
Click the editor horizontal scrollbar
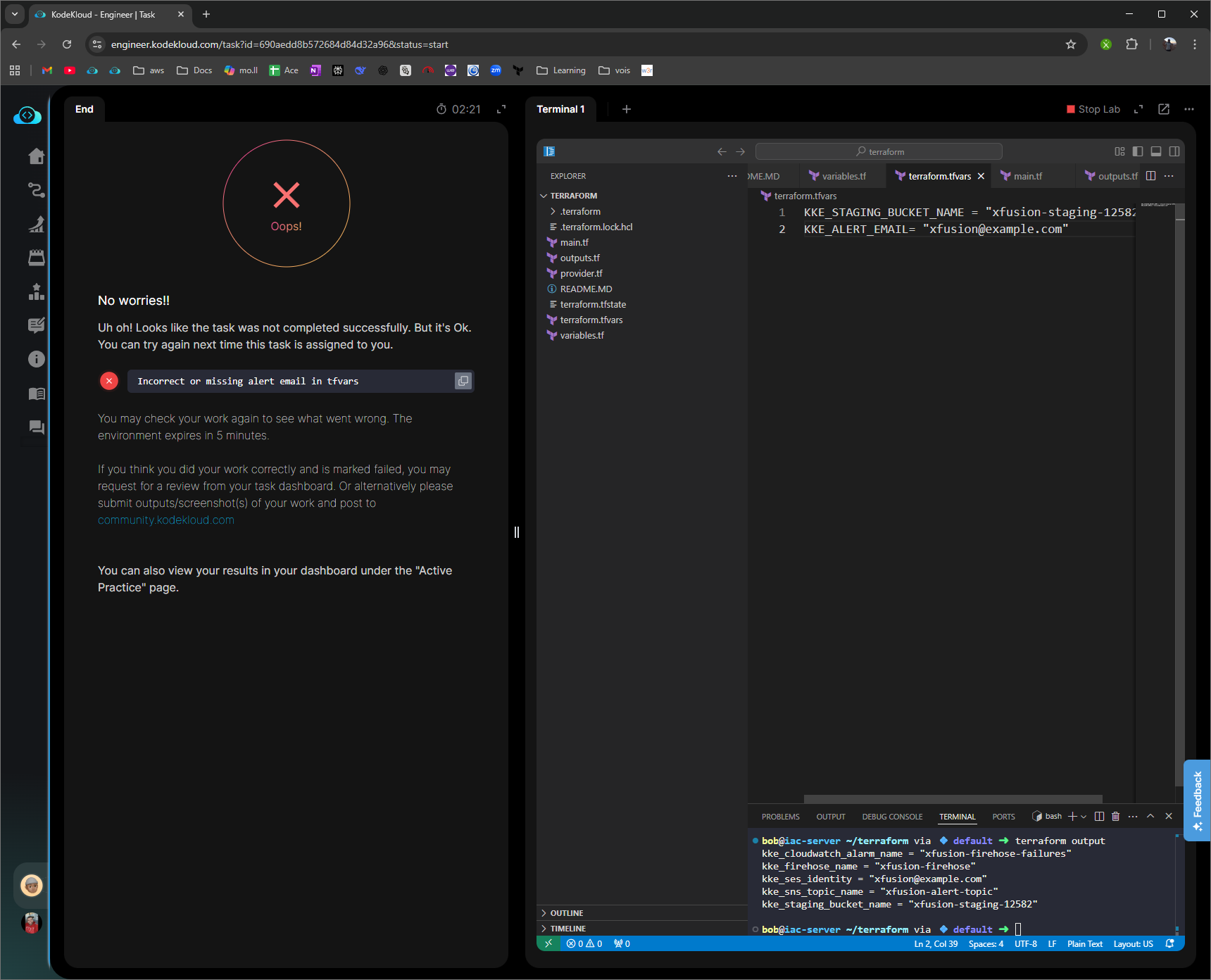953,799
